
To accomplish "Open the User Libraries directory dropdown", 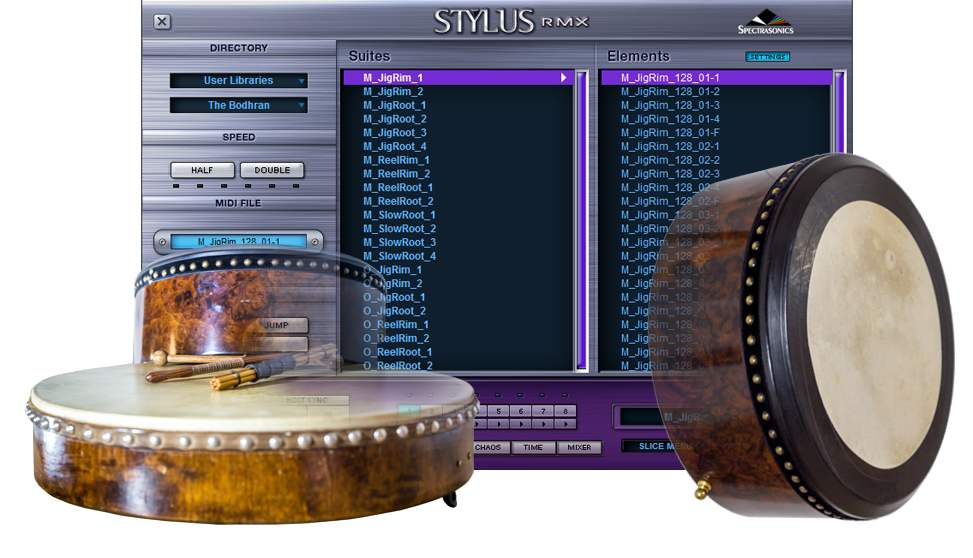I will (239, 81).
